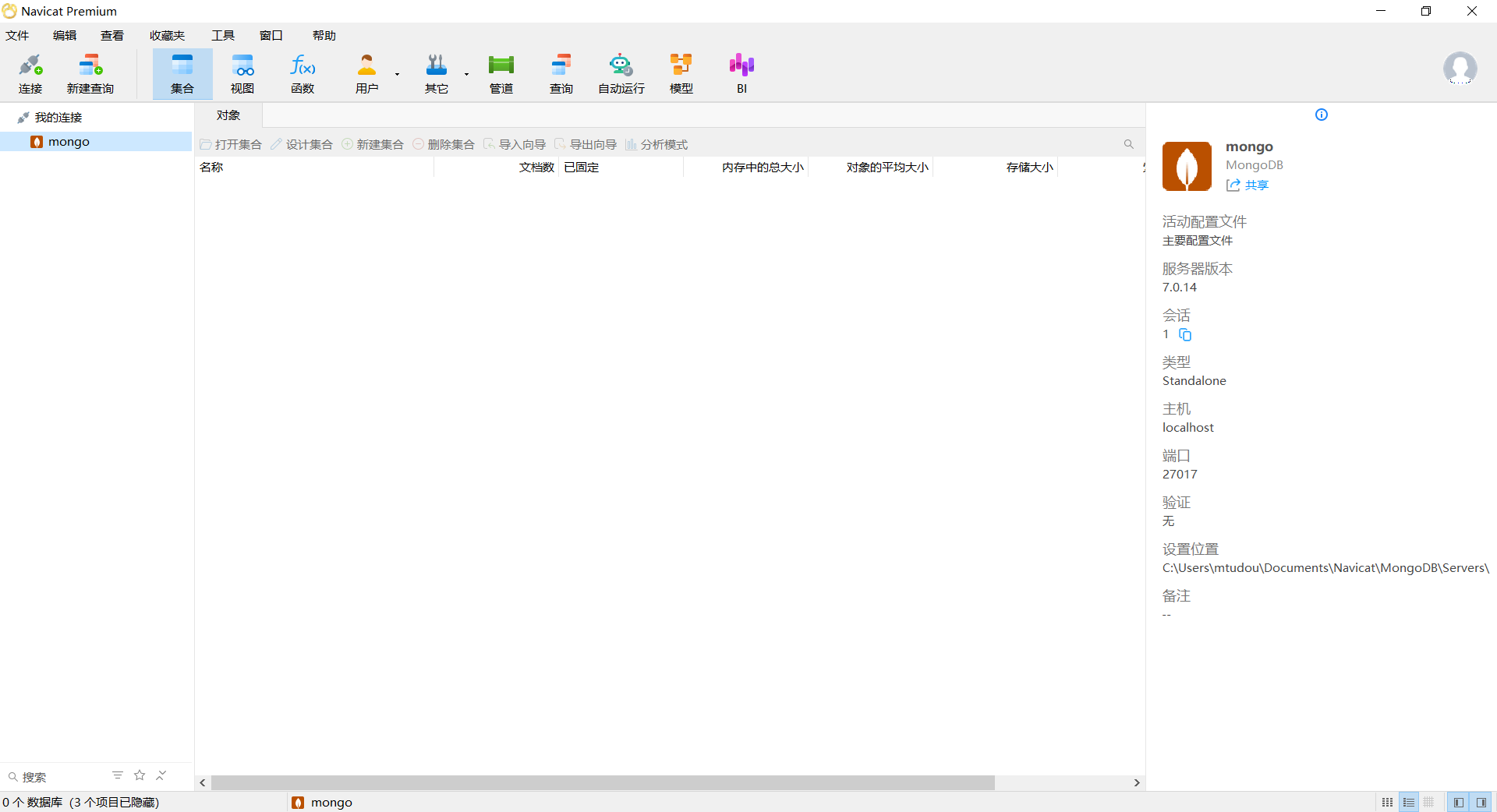Toggle the right information pane visibility
The width and height of the screenshot is (1497, 812).
1481,803
